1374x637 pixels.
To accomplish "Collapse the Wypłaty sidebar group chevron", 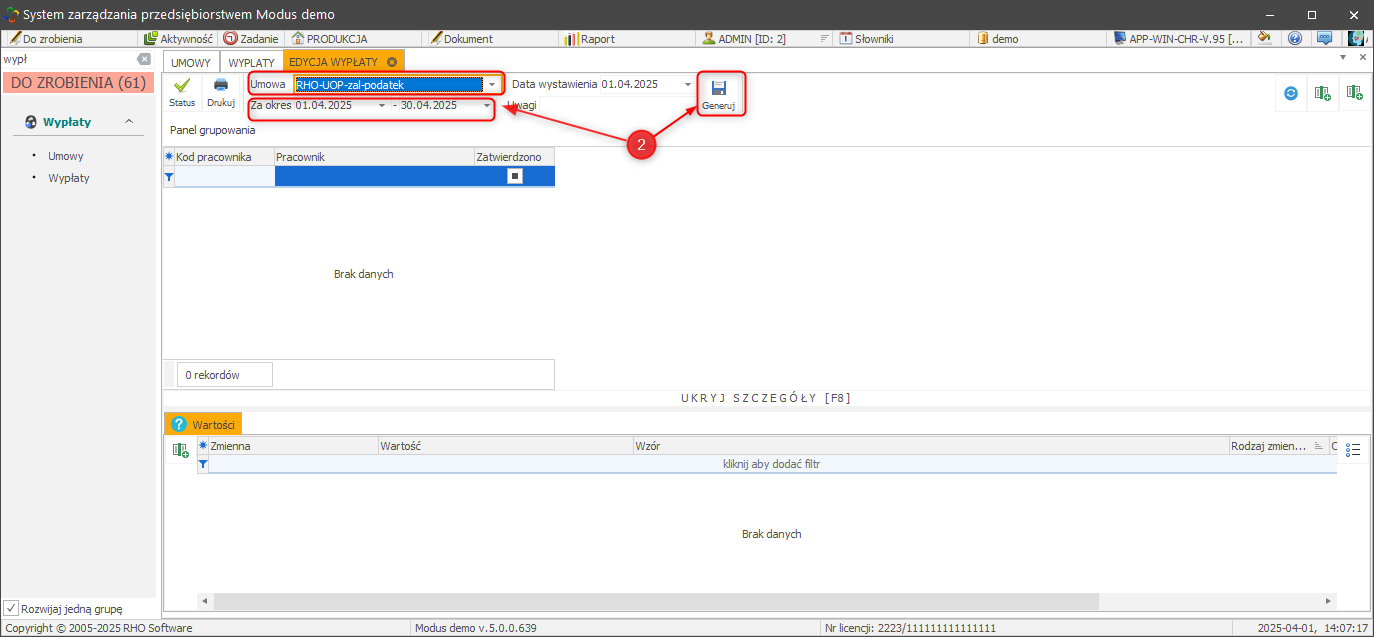I will coord(128,122).
